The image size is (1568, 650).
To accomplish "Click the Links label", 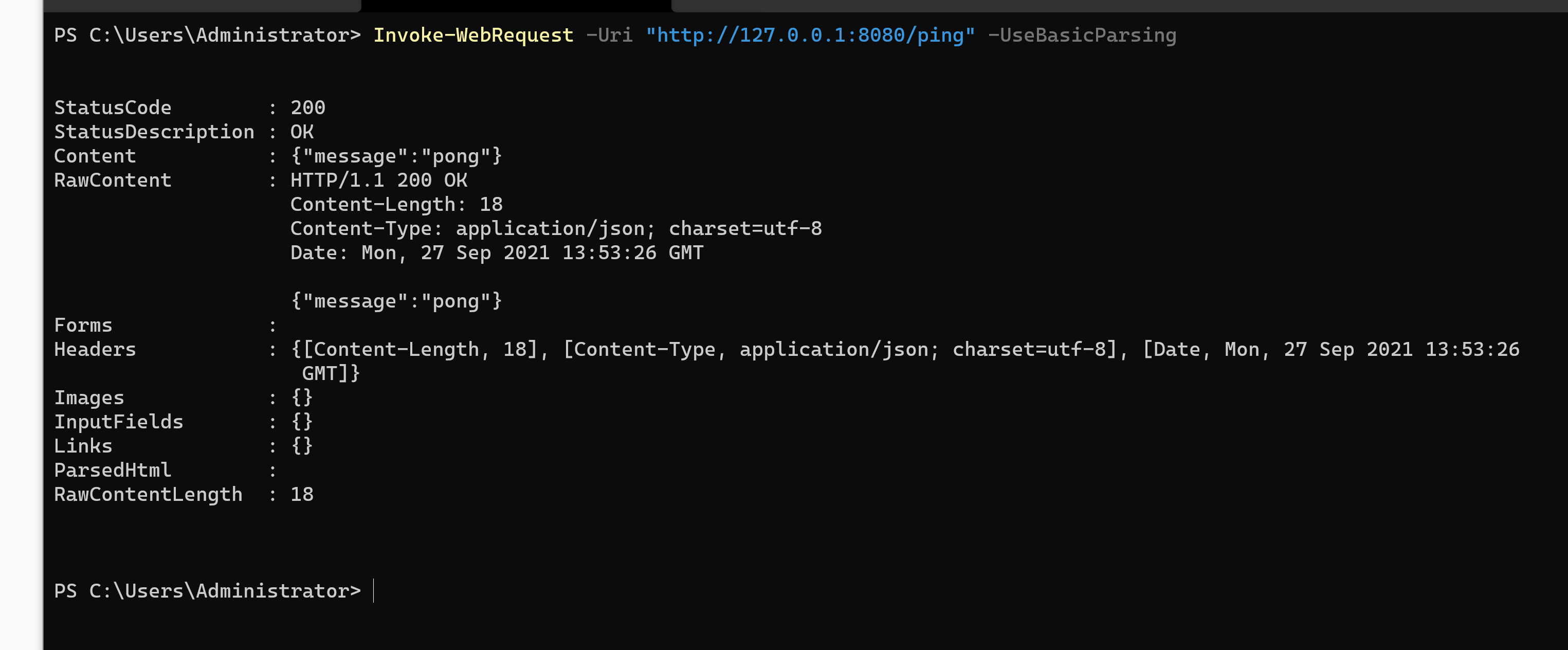I will pyautogui.click(x=83, y=446).
